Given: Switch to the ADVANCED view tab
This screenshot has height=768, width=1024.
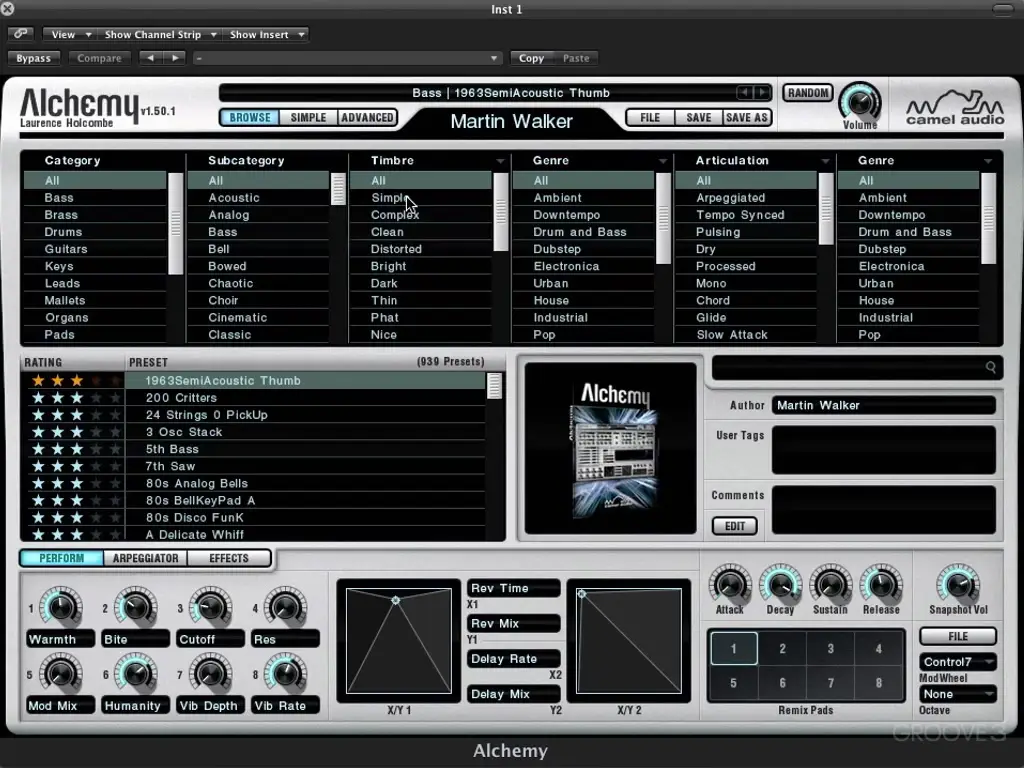Looking at the screenshot, I should tap(367, 118).
